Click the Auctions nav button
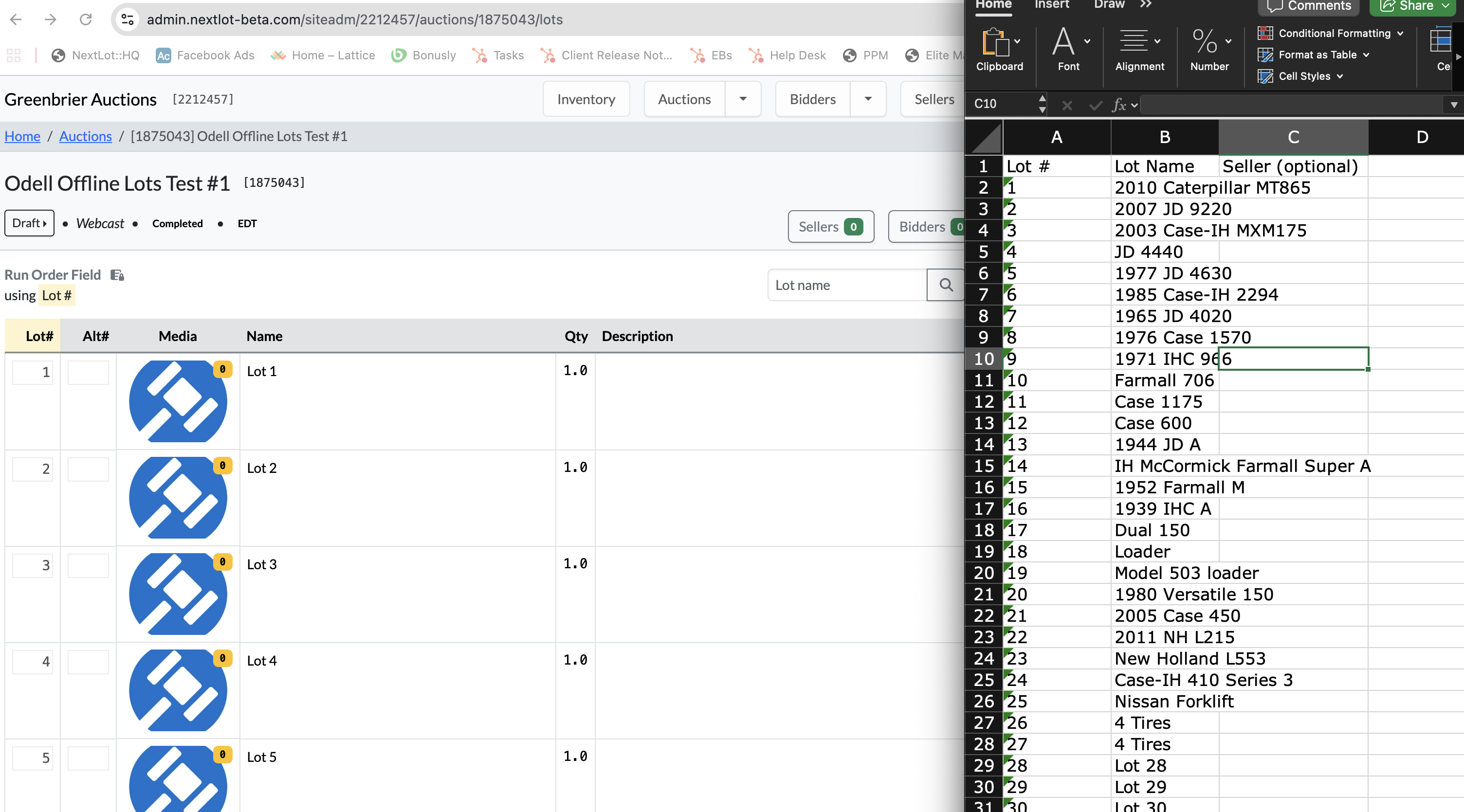Viewport: 1464px width, 812px height. point(684,99)
